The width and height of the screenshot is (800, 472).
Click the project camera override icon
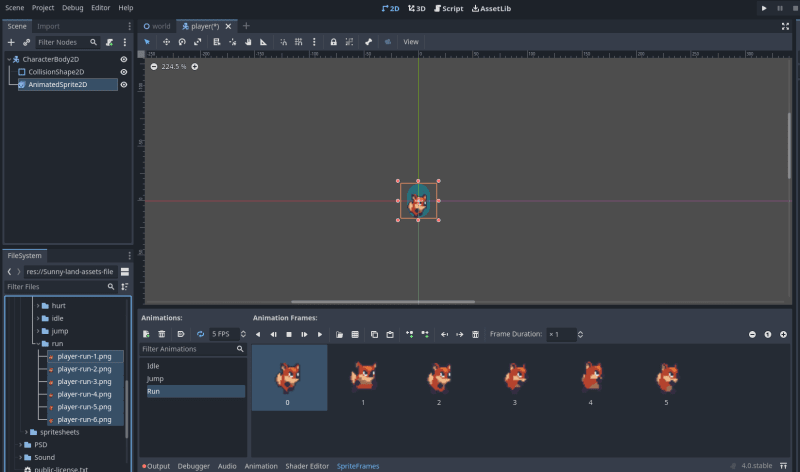[x=388, y=42]
